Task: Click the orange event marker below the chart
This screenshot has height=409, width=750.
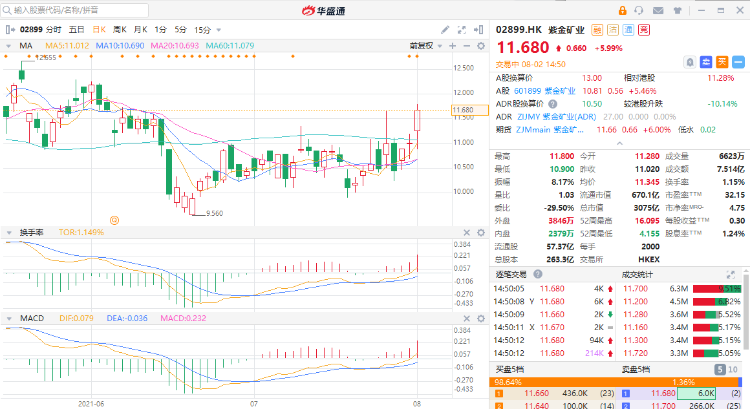Action: click(x=114, y=220)
